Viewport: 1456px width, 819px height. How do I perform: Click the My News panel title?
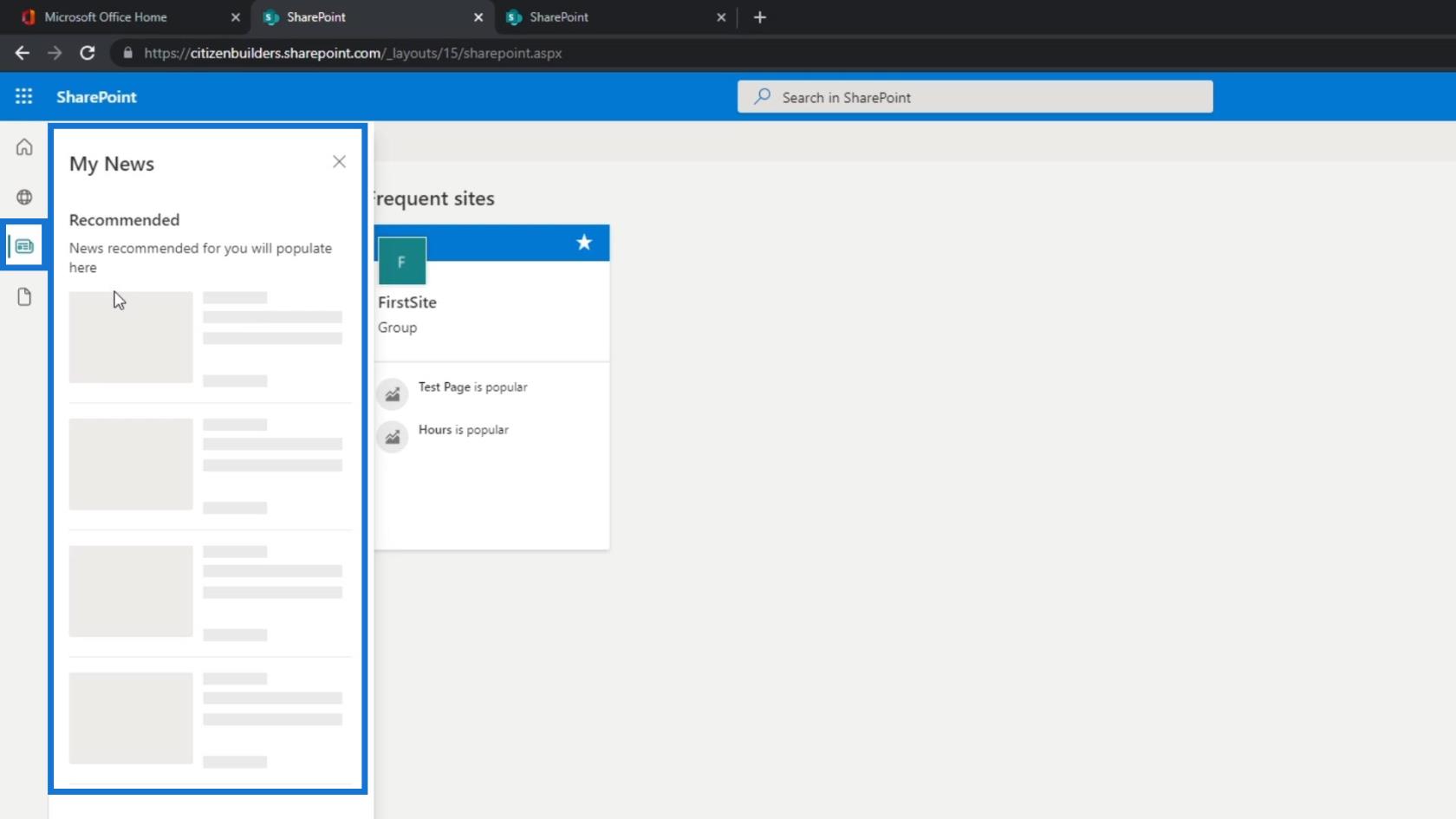click(x=112, y=164)
